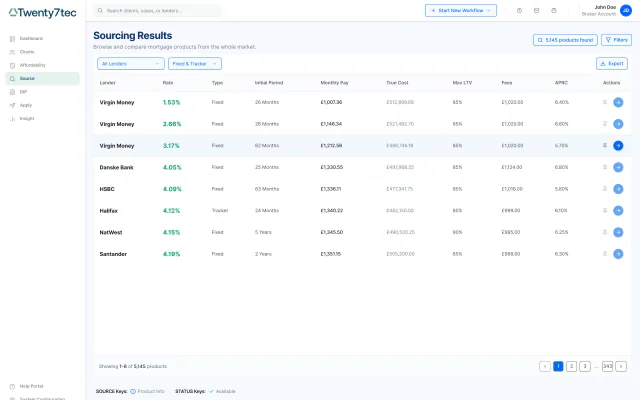This screenshot has height=400, width=640.
Task: Select the Source sidebar item
Action: click(x=42, y=78)
